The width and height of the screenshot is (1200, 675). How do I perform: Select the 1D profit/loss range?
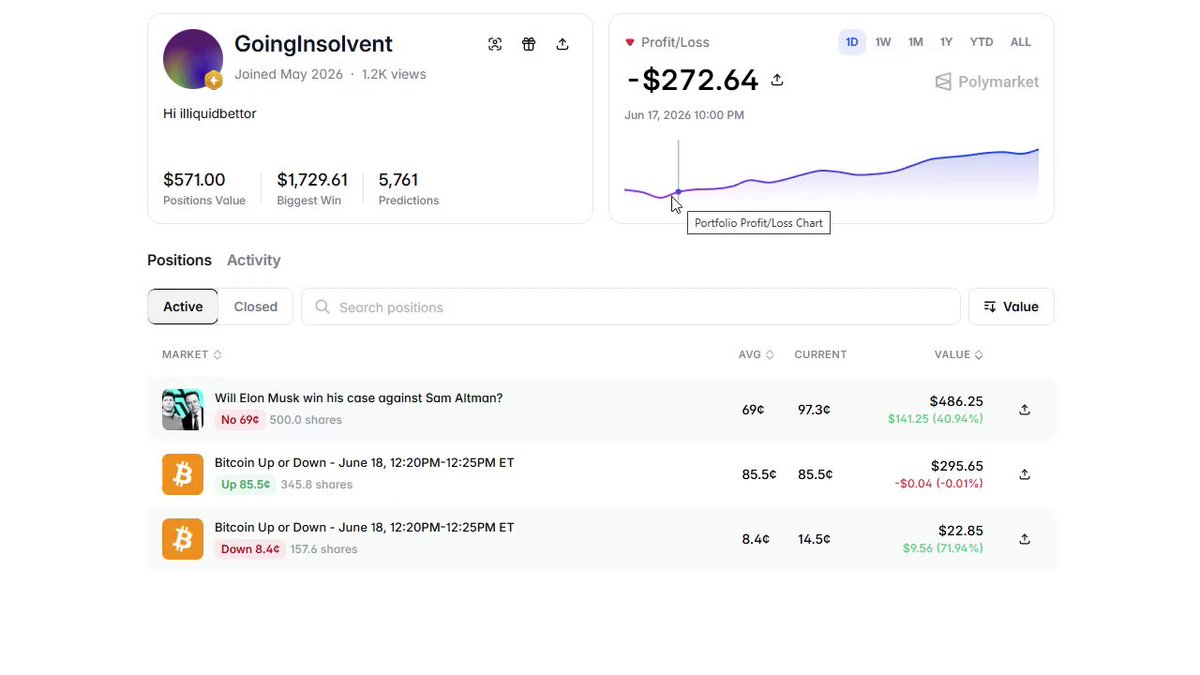tap(852, 42)
